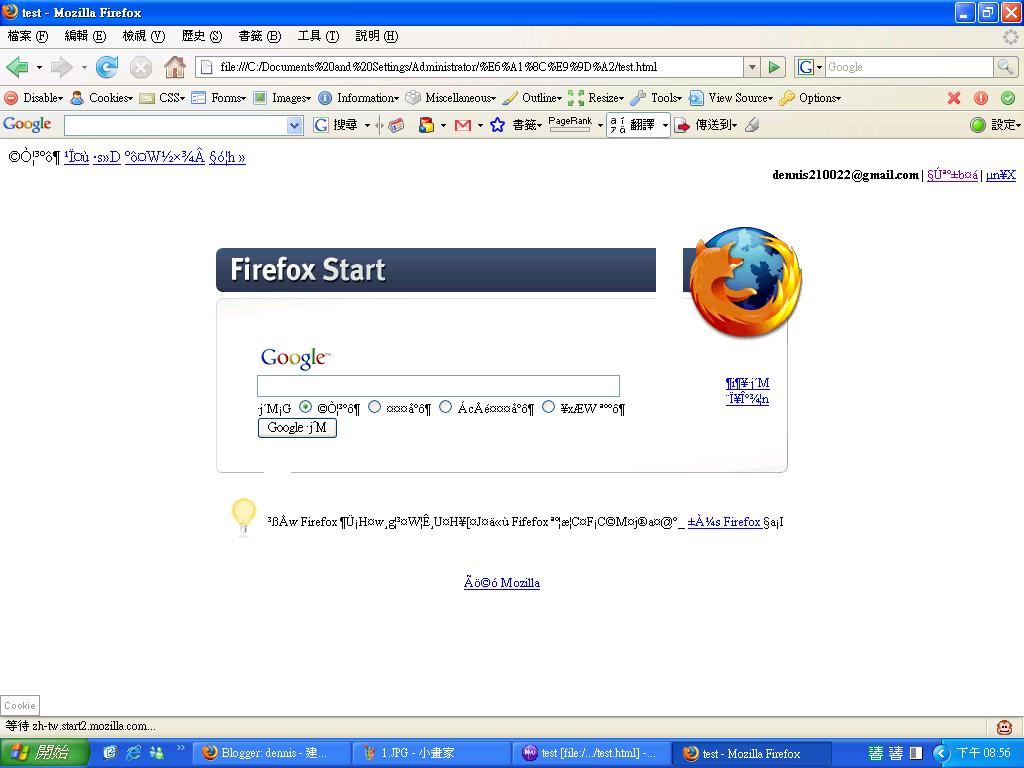
Task: Click the green settings circle icon
Action: (x=978, y=125)
